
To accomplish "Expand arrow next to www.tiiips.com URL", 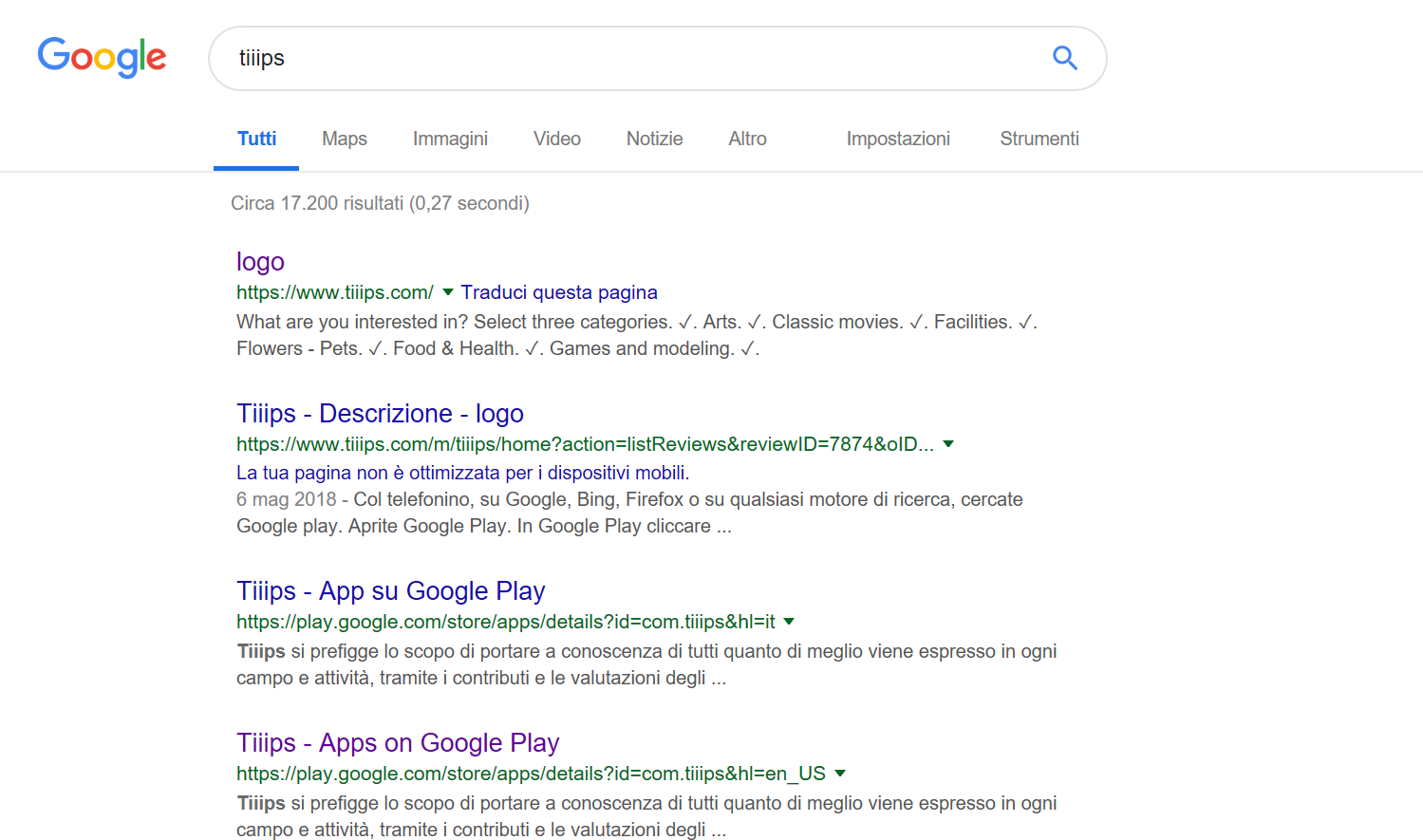I will pos(448,292).
